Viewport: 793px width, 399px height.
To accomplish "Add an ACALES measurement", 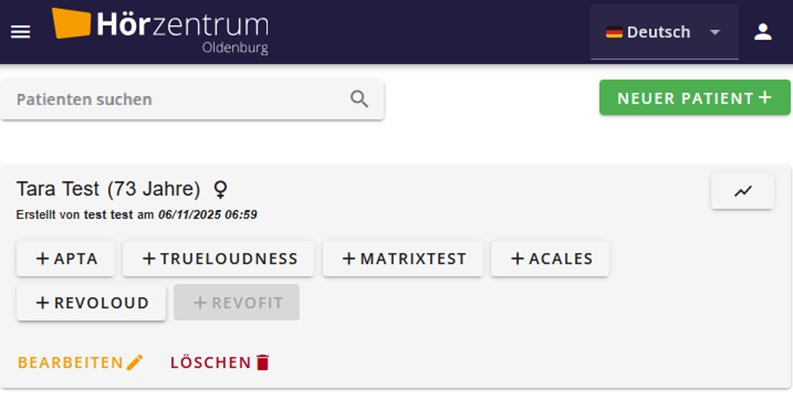I will click(x=550, y=259).
